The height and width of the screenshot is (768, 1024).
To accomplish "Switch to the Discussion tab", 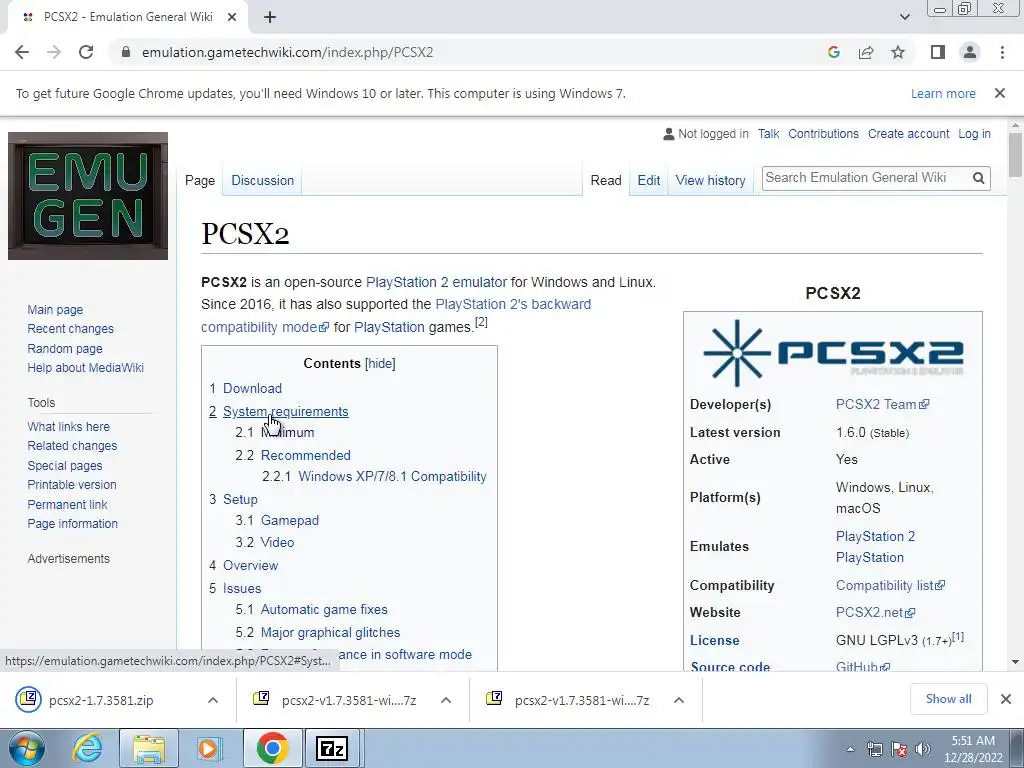I will pos(263,180).
